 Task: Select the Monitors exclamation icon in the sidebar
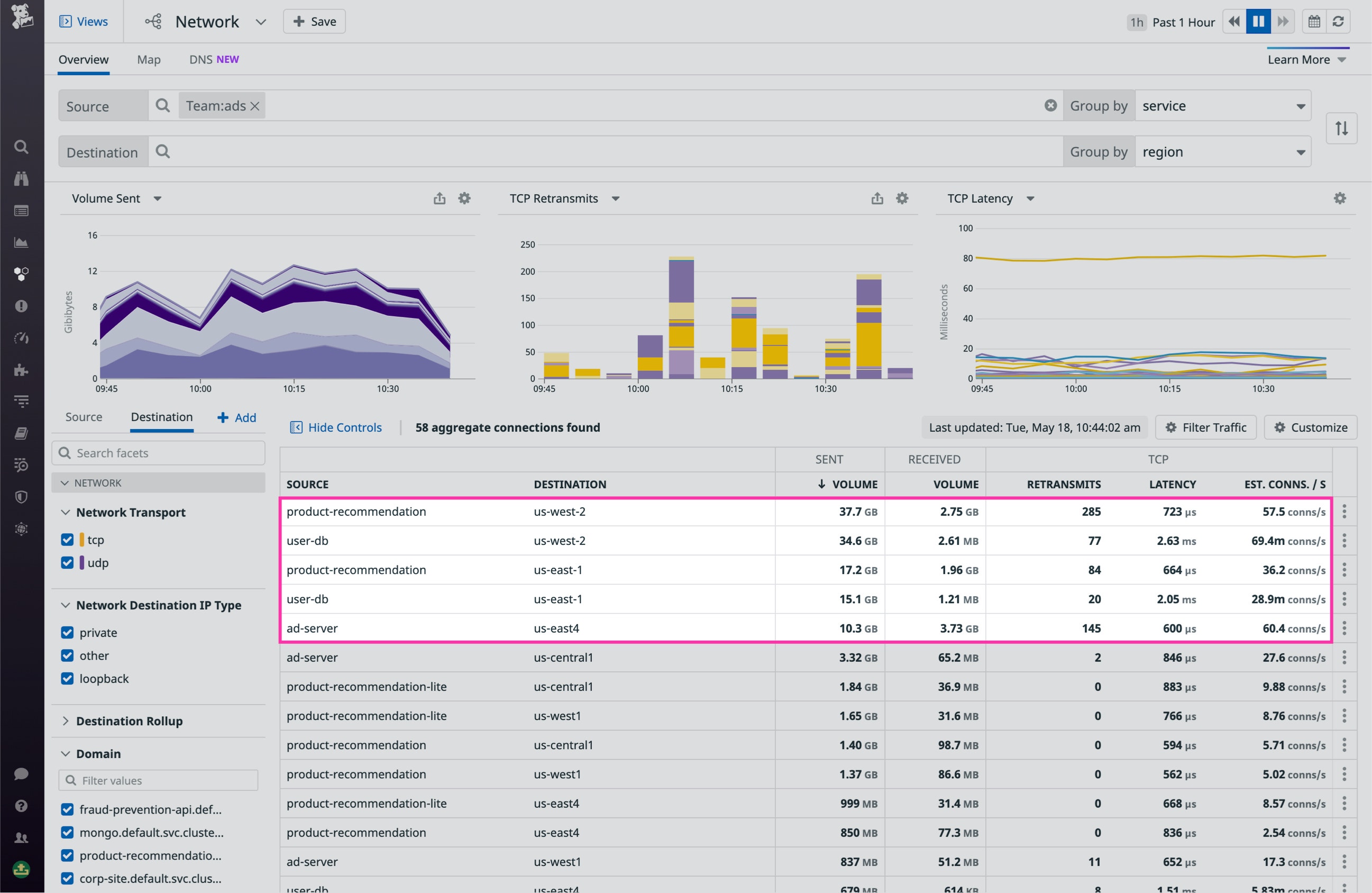(21, 306)
